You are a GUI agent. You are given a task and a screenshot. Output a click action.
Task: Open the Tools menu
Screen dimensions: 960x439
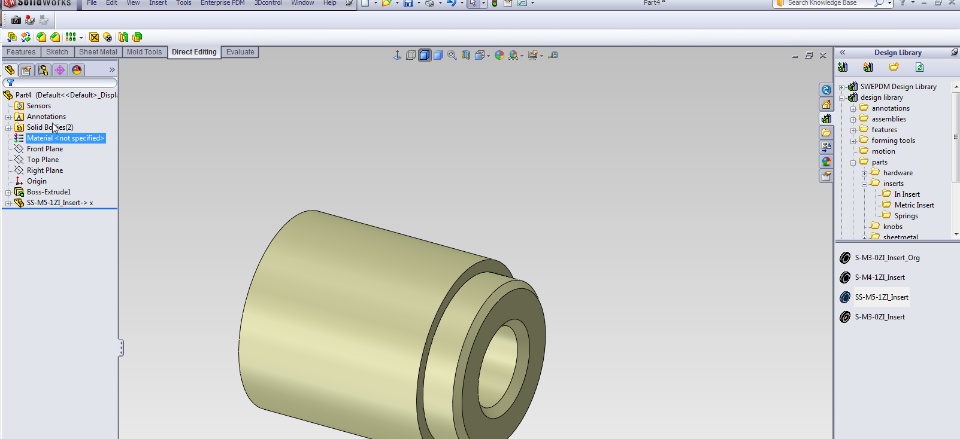(184, 3)
